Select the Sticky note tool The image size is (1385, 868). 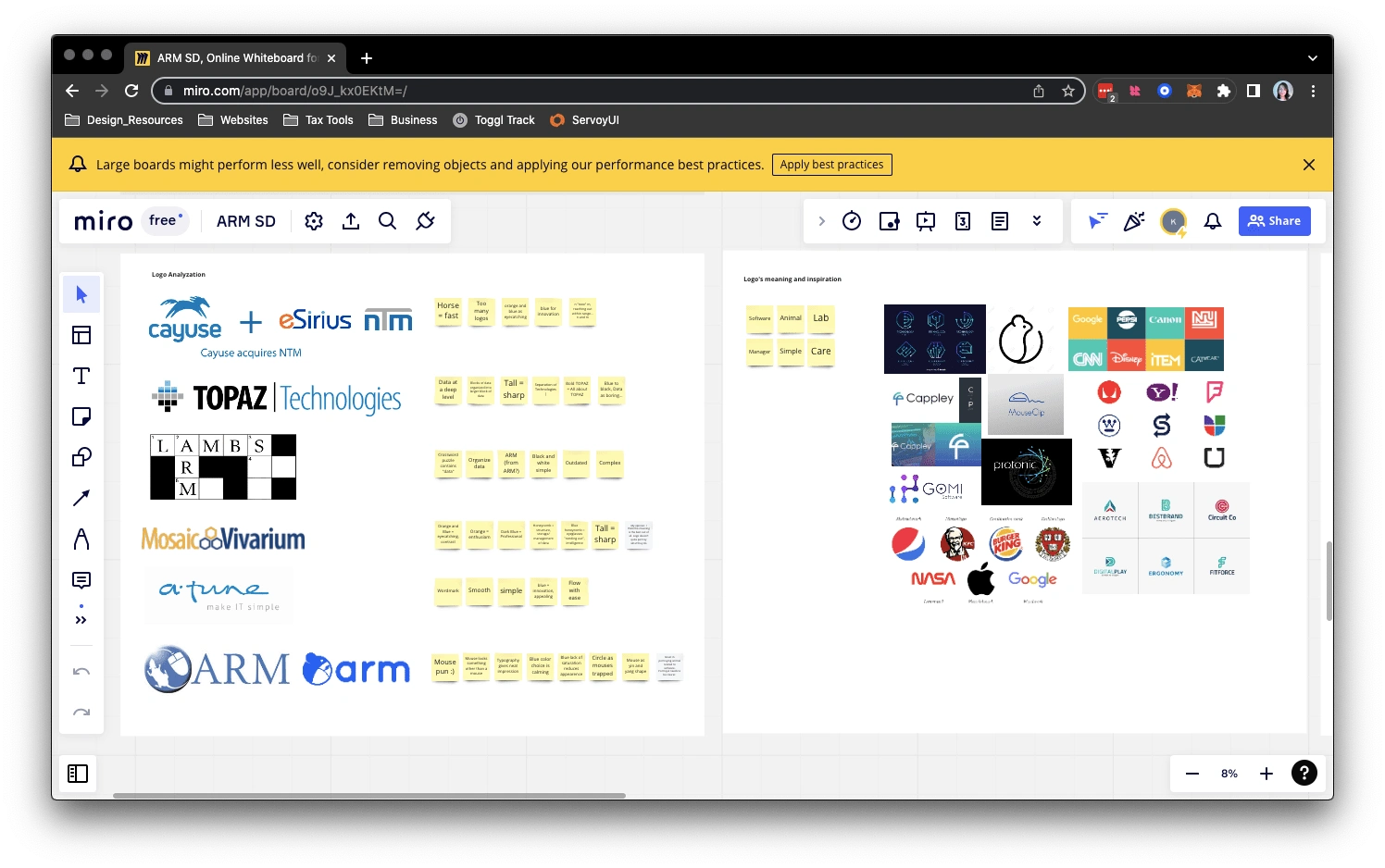(81, 416)
